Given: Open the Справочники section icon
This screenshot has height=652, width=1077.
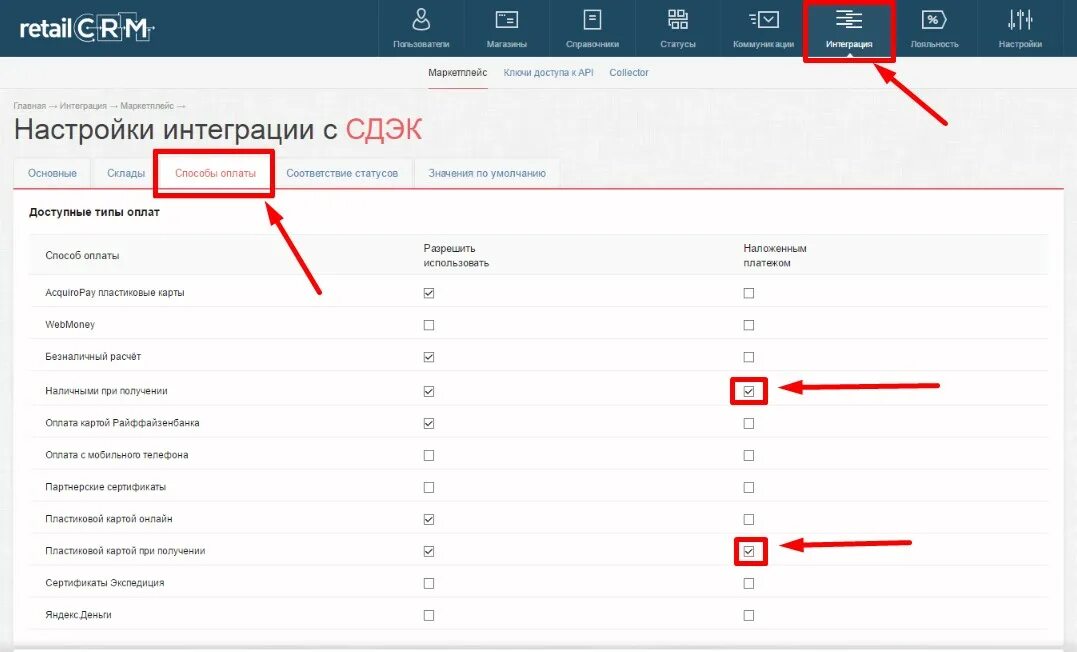Looking at the screenshot, I should (592, 20).
